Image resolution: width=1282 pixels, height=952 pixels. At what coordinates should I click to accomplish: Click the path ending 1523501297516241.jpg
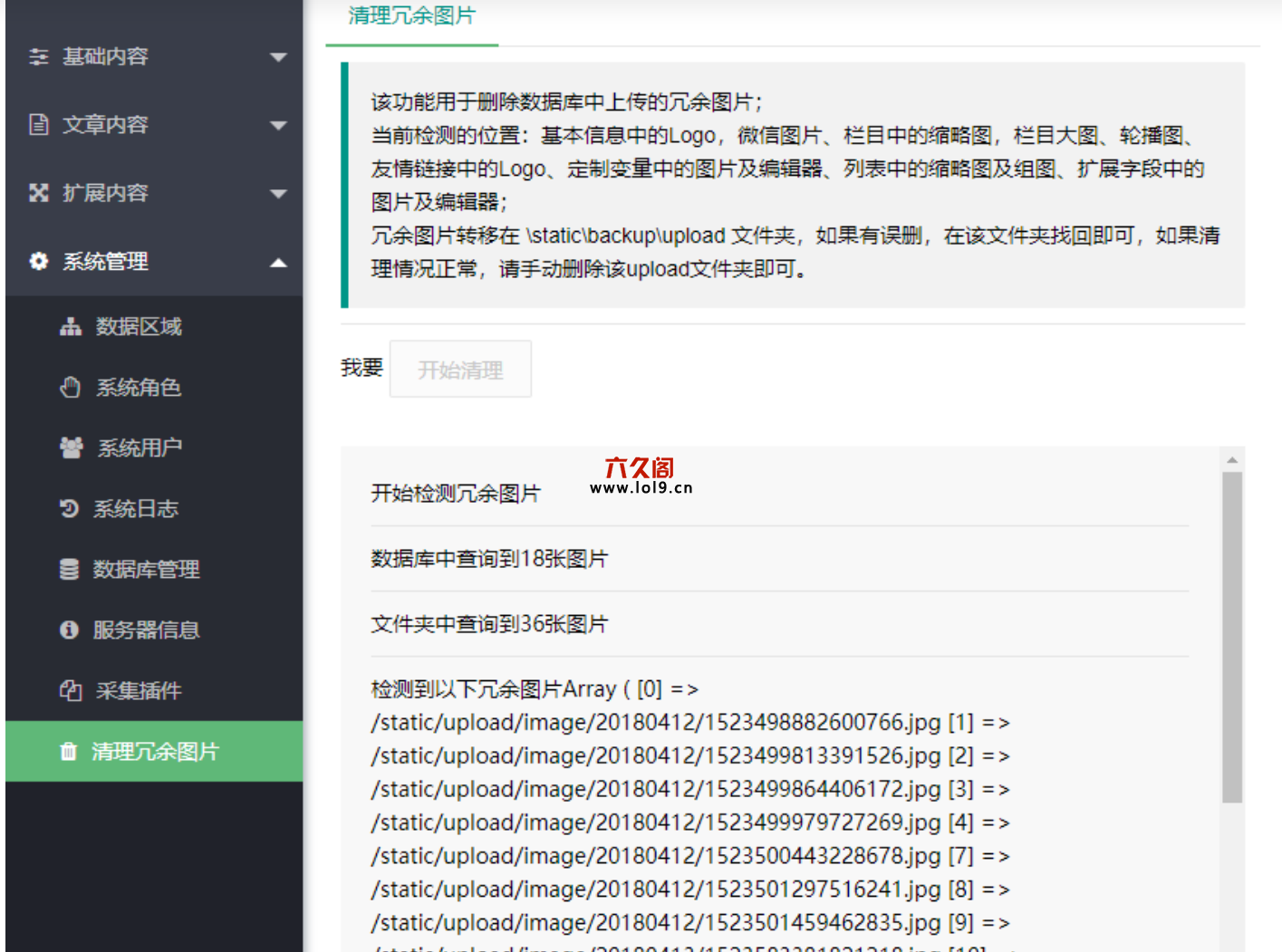coord(657,890)
